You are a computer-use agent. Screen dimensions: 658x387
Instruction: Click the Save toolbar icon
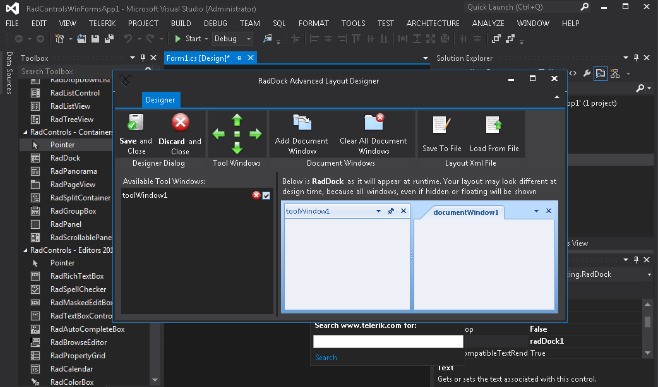[x=95, y=39]
